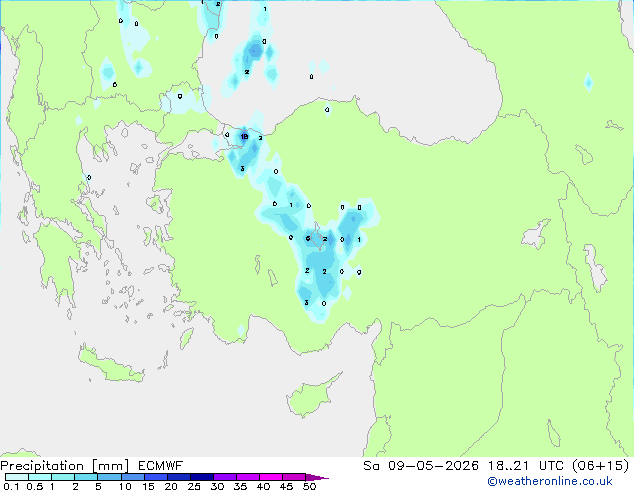Click the '0.1' legend scale label

click(11, 486)
